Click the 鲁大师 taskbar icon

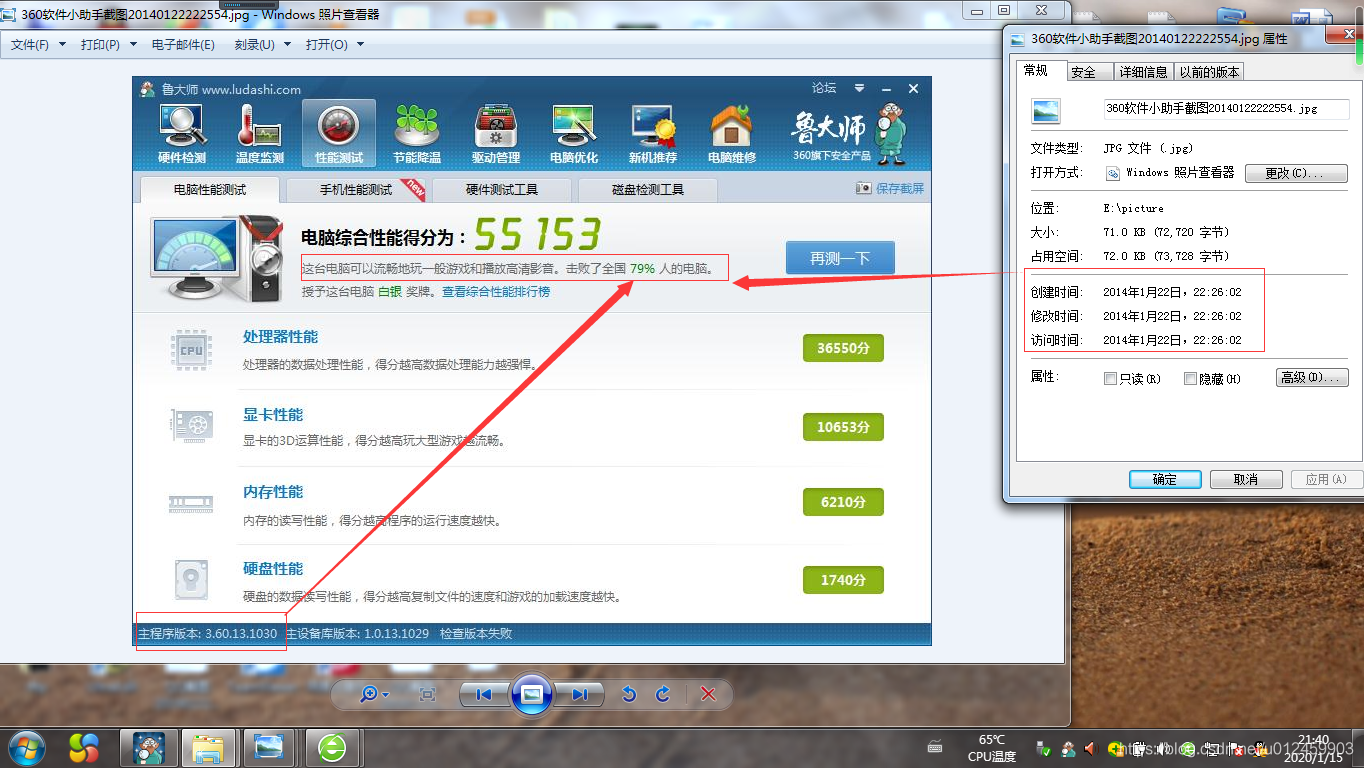click(x=150, y=747)
